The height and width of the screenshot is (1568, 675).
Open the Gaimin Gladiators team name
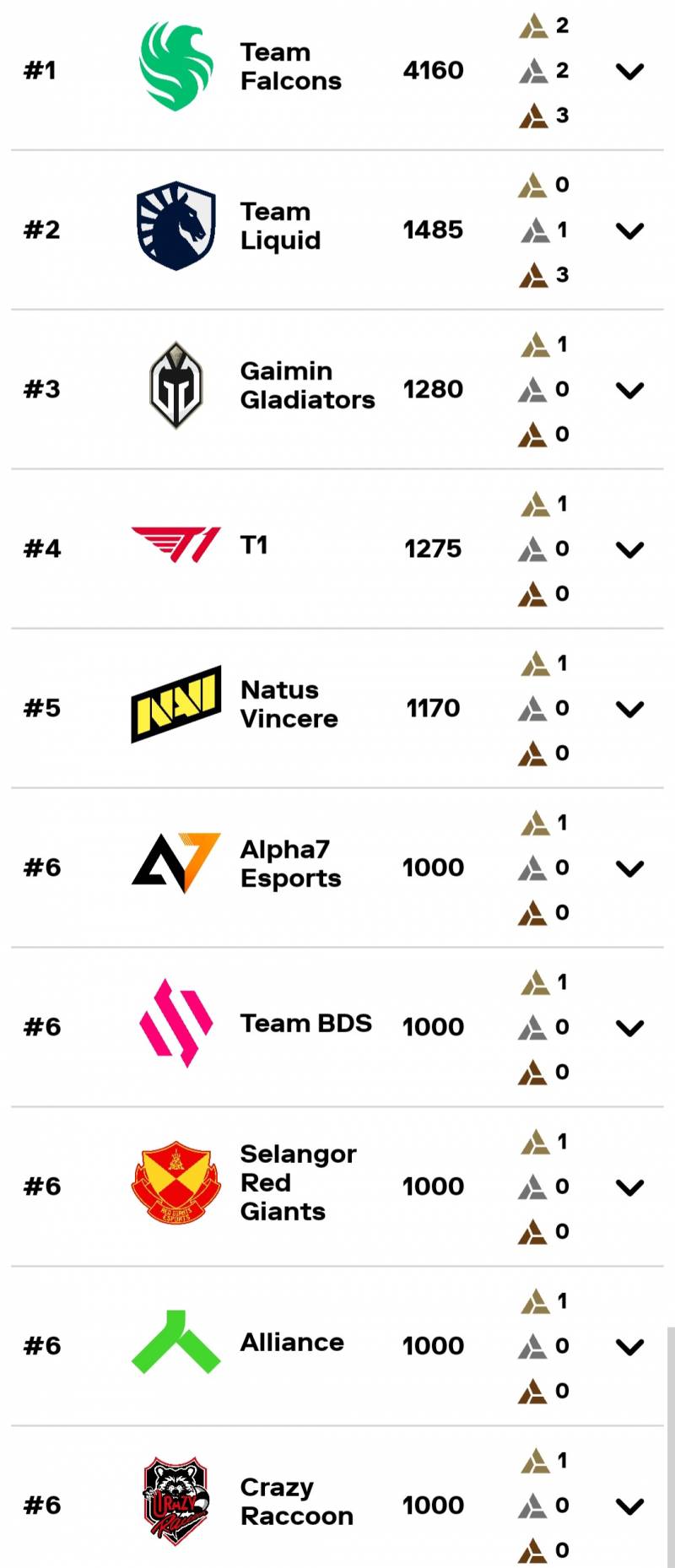click(307, 385)
